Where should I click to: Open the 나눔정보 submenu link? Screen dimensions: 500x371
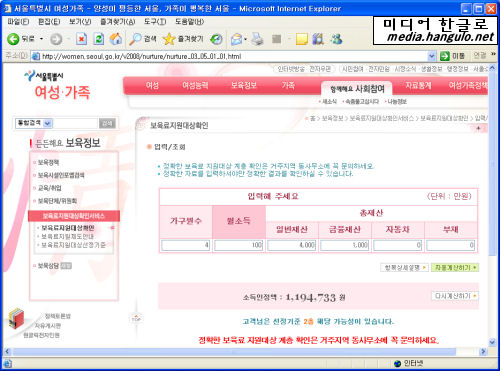click(397, 101)
